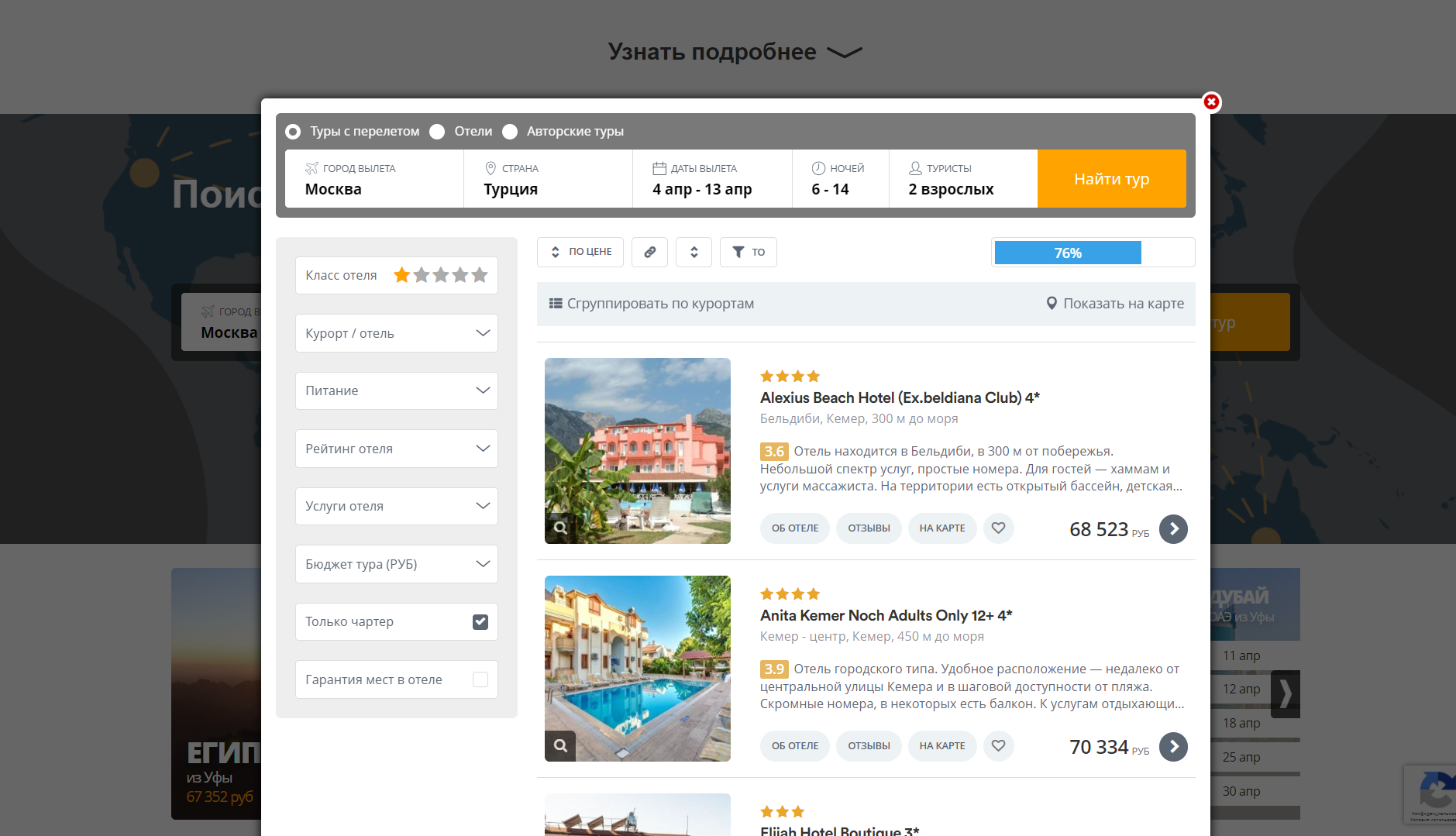Image resolution: width=1456 pixels, height=836 pixels.
Task: Select 'Авторские туры' radio option
Action: (x=510, y=132)
